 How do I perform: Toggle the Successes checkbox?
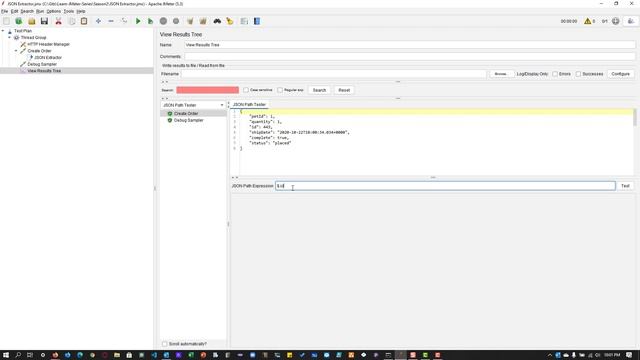(x=578, y=74)
